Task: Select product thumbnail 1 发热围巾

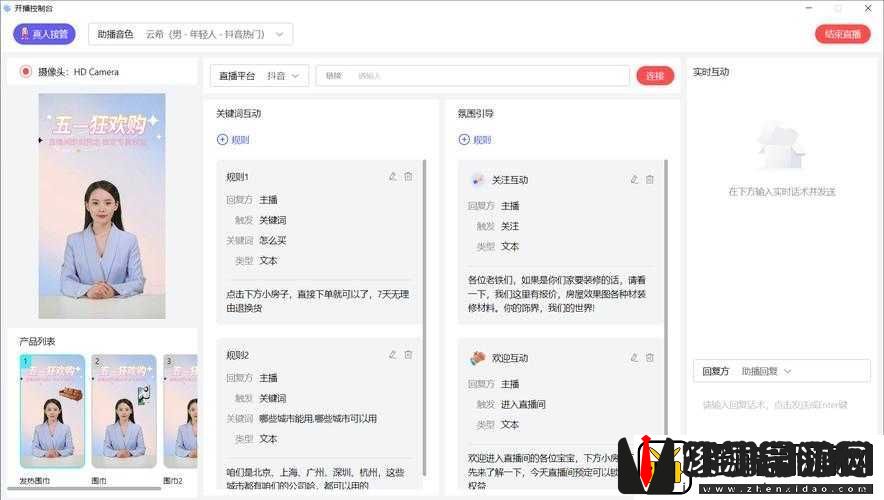Action: (x=52, y=411)
